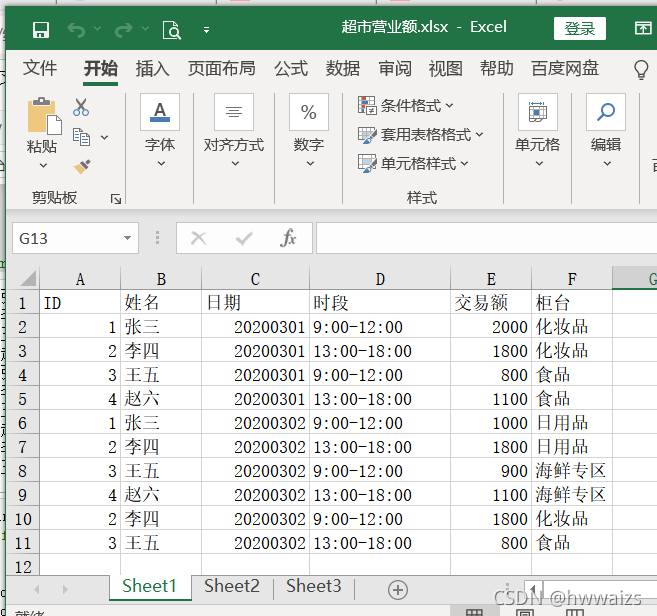Expand the 粘贴 paste options arrow
This screenshot has height=616, width=657.
(x=43, y=166)
